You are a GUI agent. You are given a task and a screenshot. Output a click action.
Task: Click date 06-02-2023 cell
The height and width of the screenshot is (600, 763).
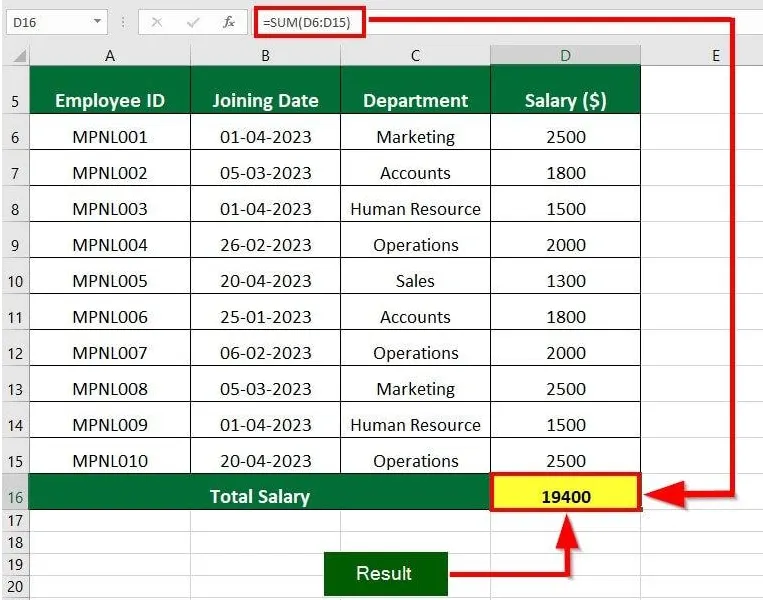(265, 348)
